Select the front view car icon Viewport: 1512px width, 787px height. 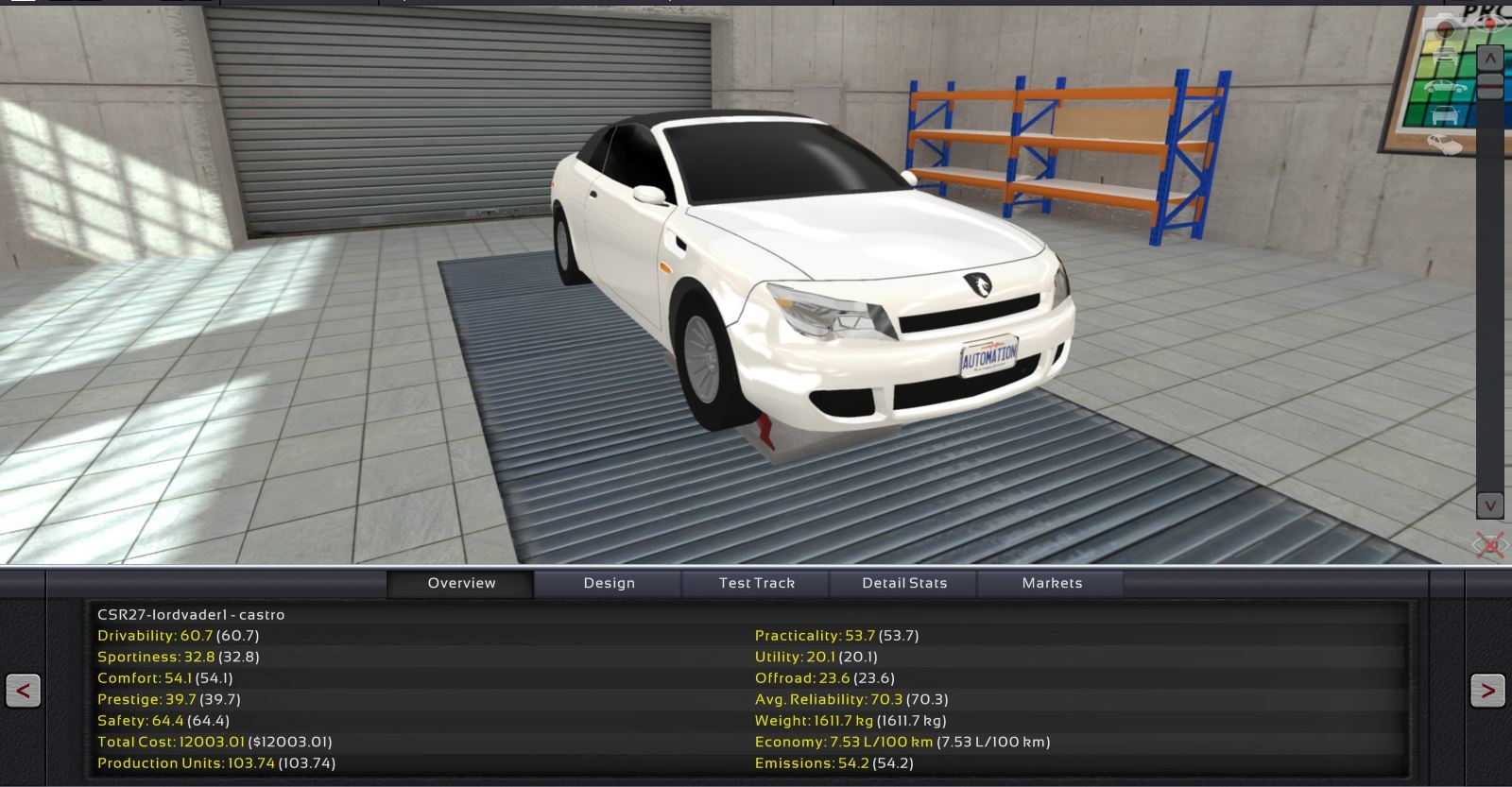[1445, 56]
